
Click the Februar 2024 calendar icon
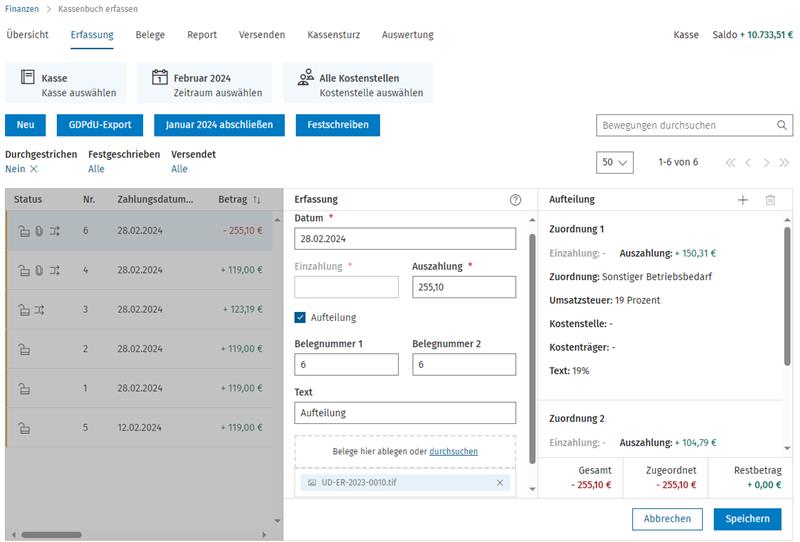pyautogui.click(x=160, y=77)
